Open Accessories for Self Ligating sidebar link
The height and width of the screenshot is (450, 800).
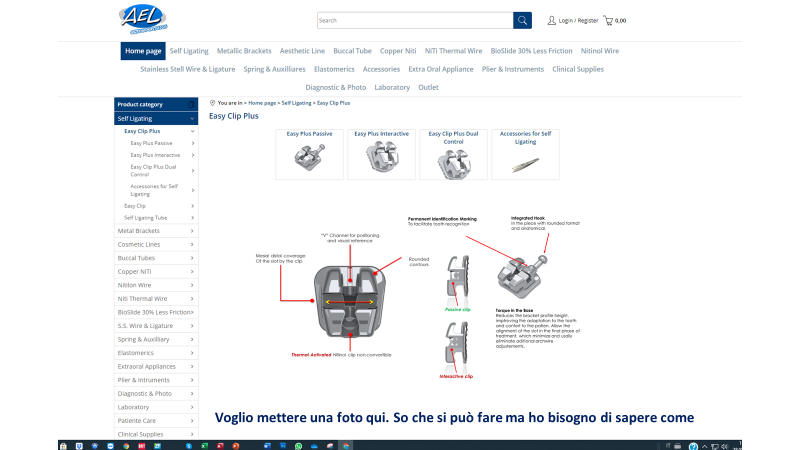[154, 190]
